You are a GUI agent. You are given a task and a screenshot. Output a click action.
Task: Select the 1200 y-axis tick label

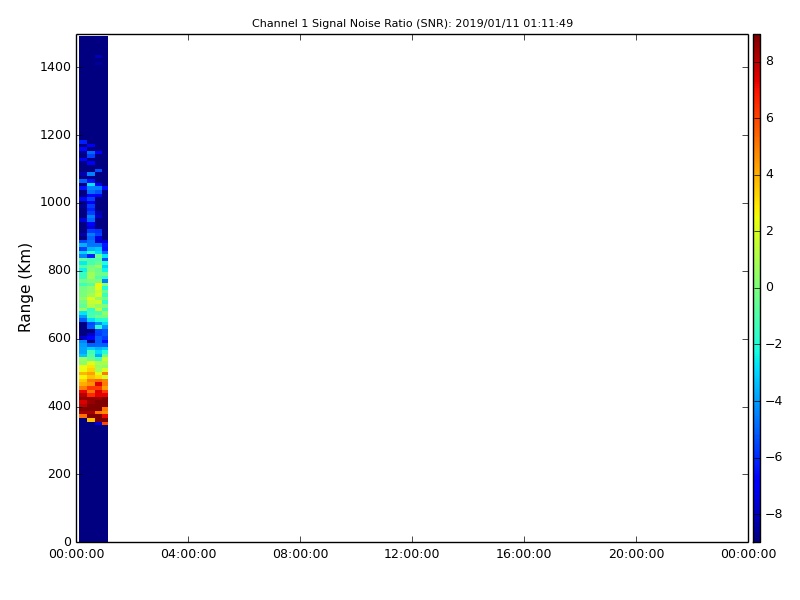tap(56, 135)
